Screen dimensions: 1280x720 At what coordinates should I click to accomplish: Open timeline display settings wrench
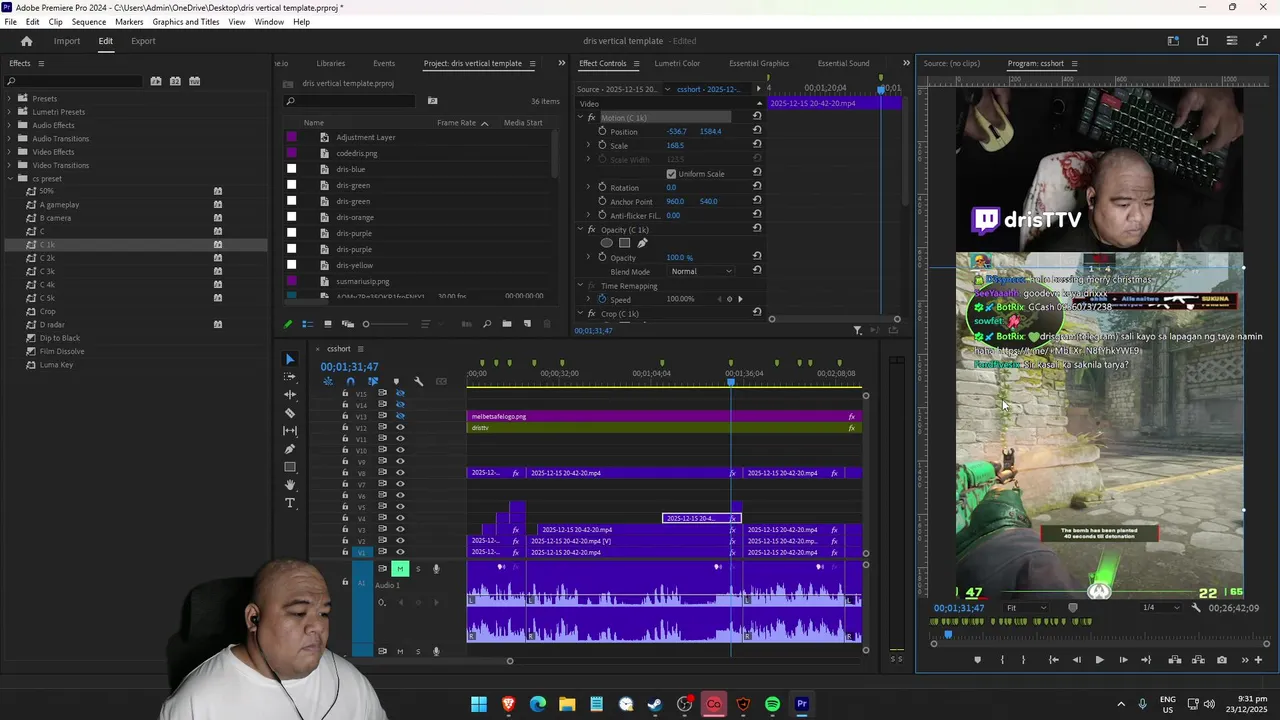(418, 381)
